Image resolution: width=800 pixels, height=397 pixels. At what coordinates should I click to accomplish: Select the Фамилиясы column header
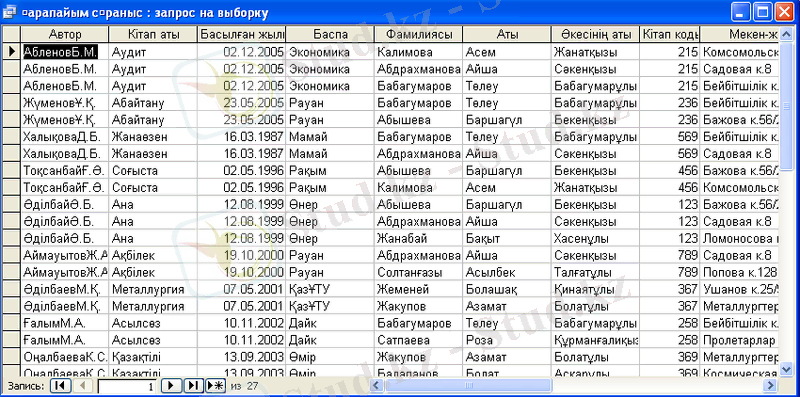[418, 34]
